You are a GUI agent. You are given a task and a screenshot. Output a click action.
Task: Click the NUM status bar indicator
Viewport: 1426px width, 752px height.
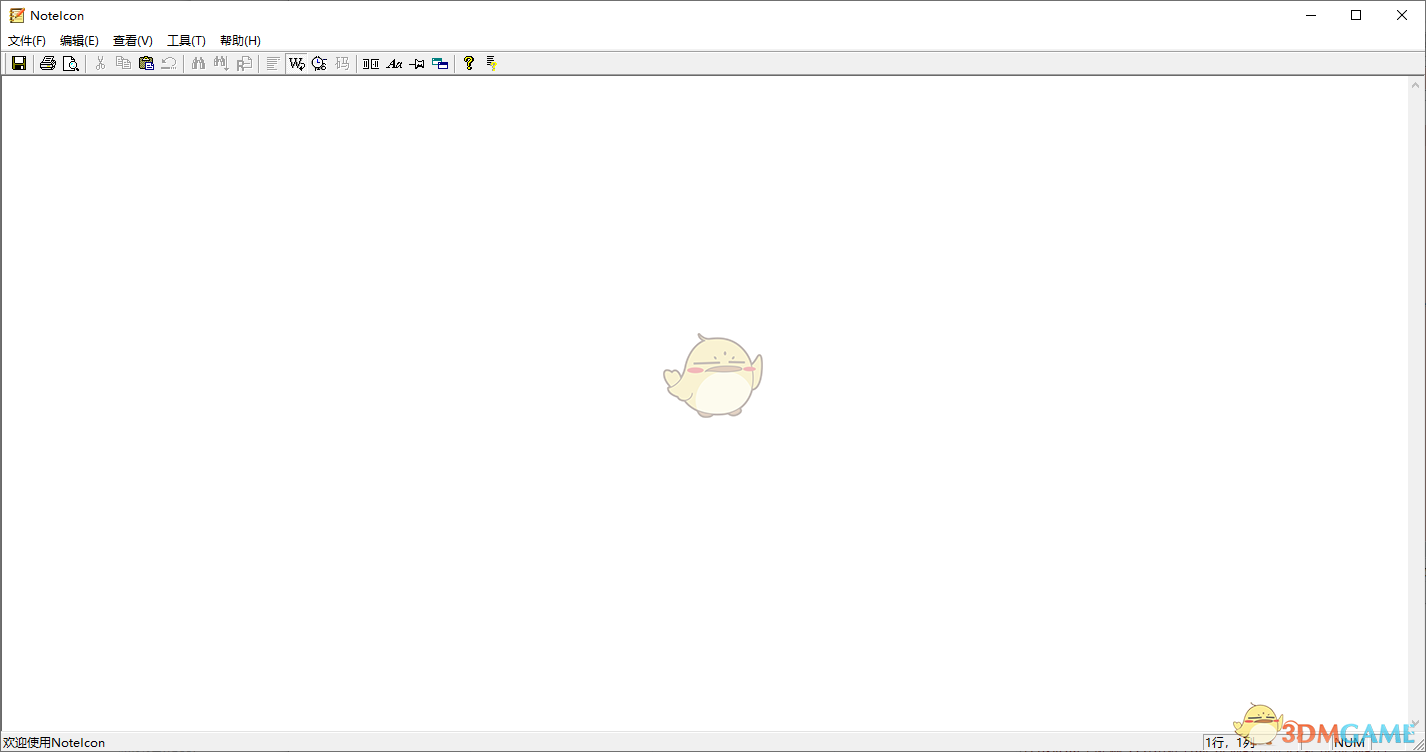point(1349,742)
